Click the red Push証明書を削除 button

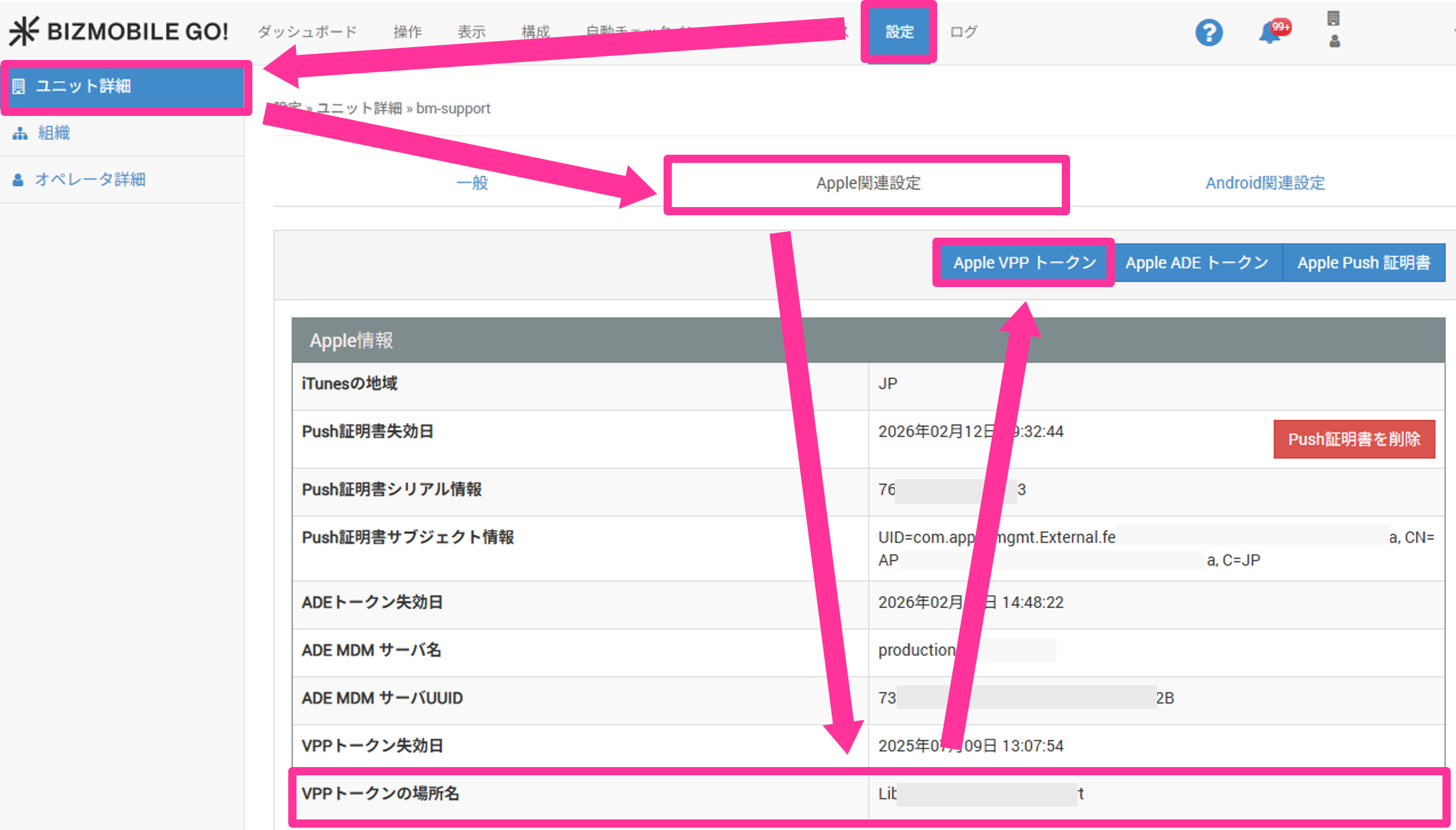1354,439
